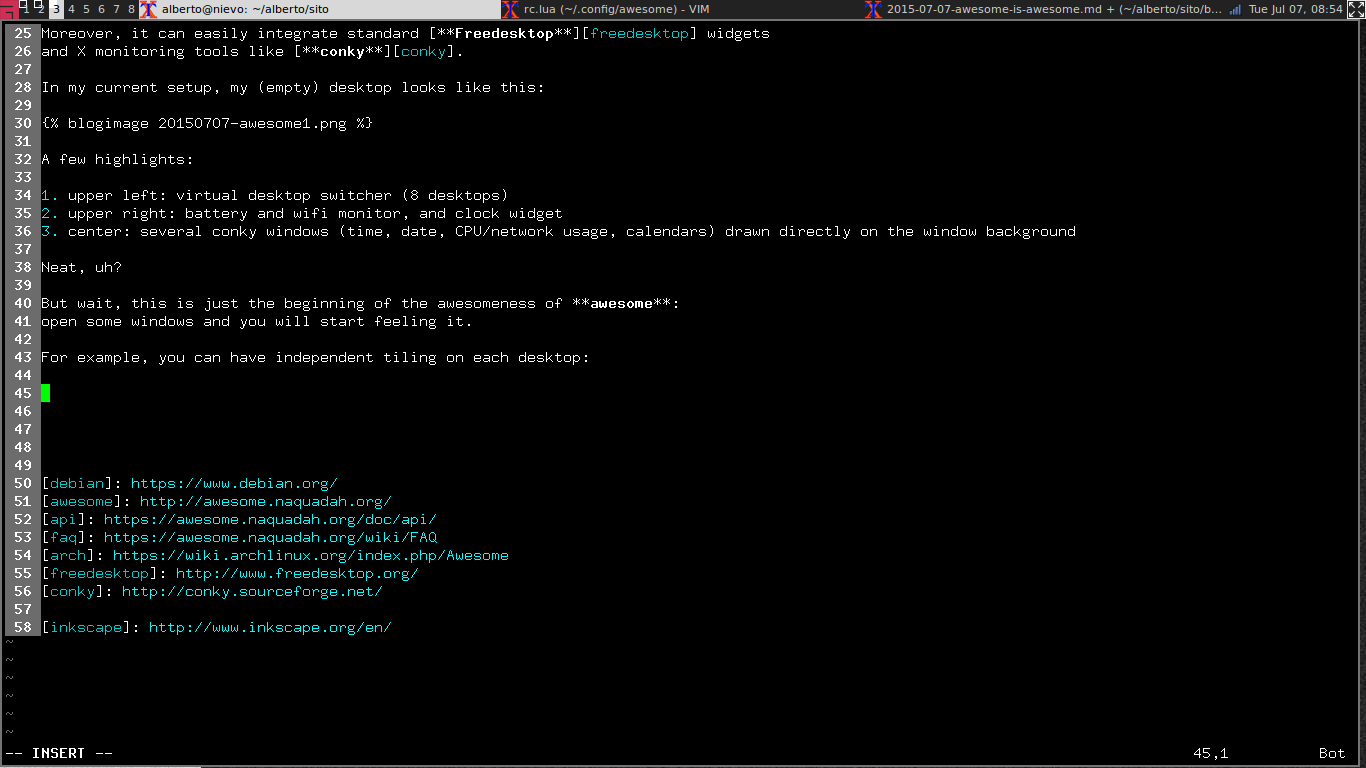Click the http://awesome.naquadah.org/ URL on line 51
1366x768 pixels.
[266, 501]
